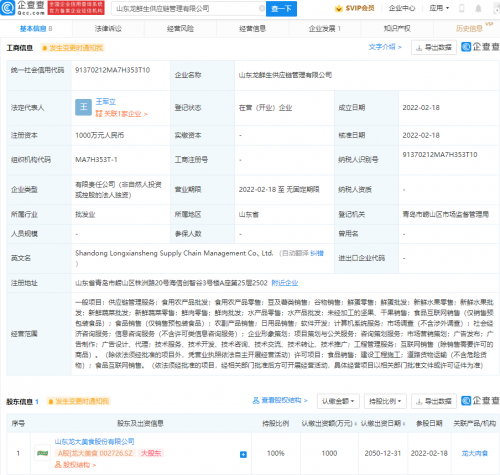Select the 在营（开业）企业 status text
Viewport: 500px width, 475px height.
265,108
